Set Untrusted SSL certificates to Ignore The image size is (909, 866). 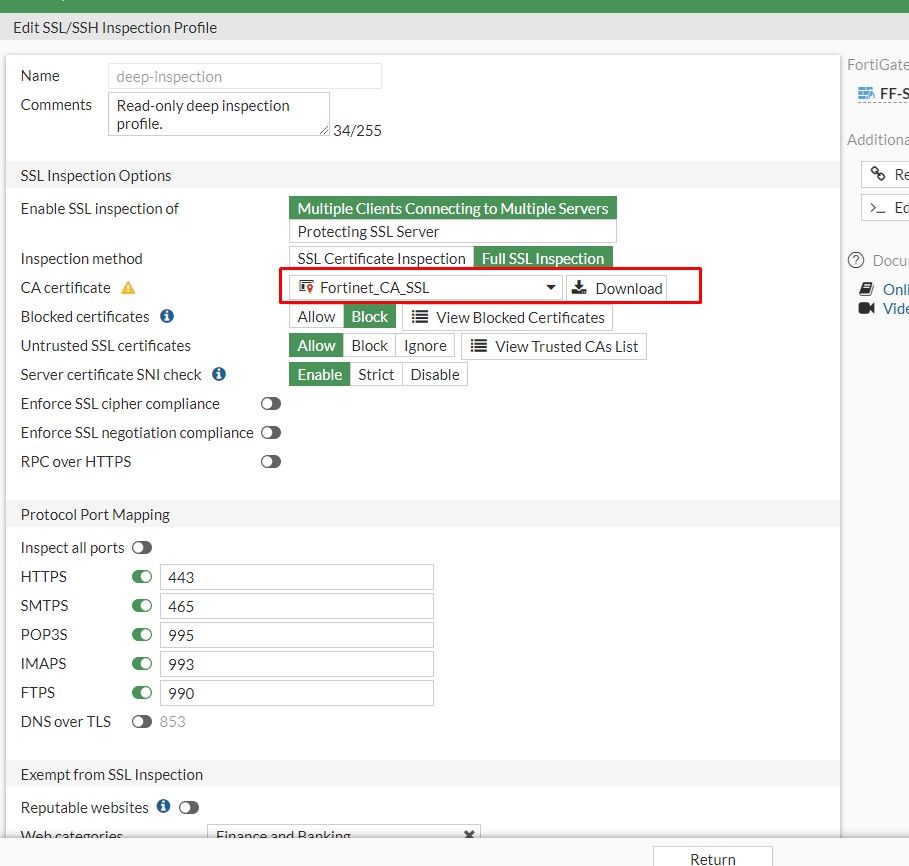425,346
